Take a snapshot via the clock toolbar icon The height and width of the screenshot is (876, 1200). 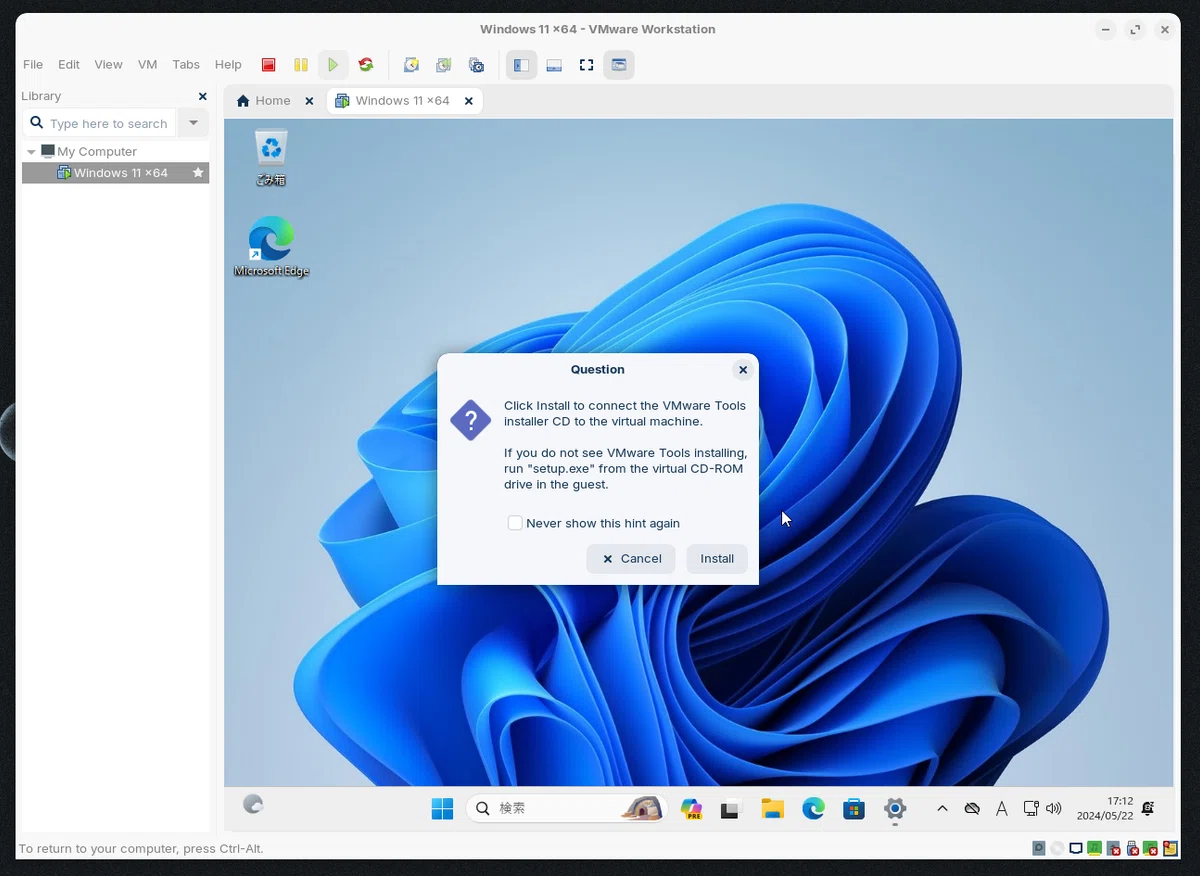[411, 65]
